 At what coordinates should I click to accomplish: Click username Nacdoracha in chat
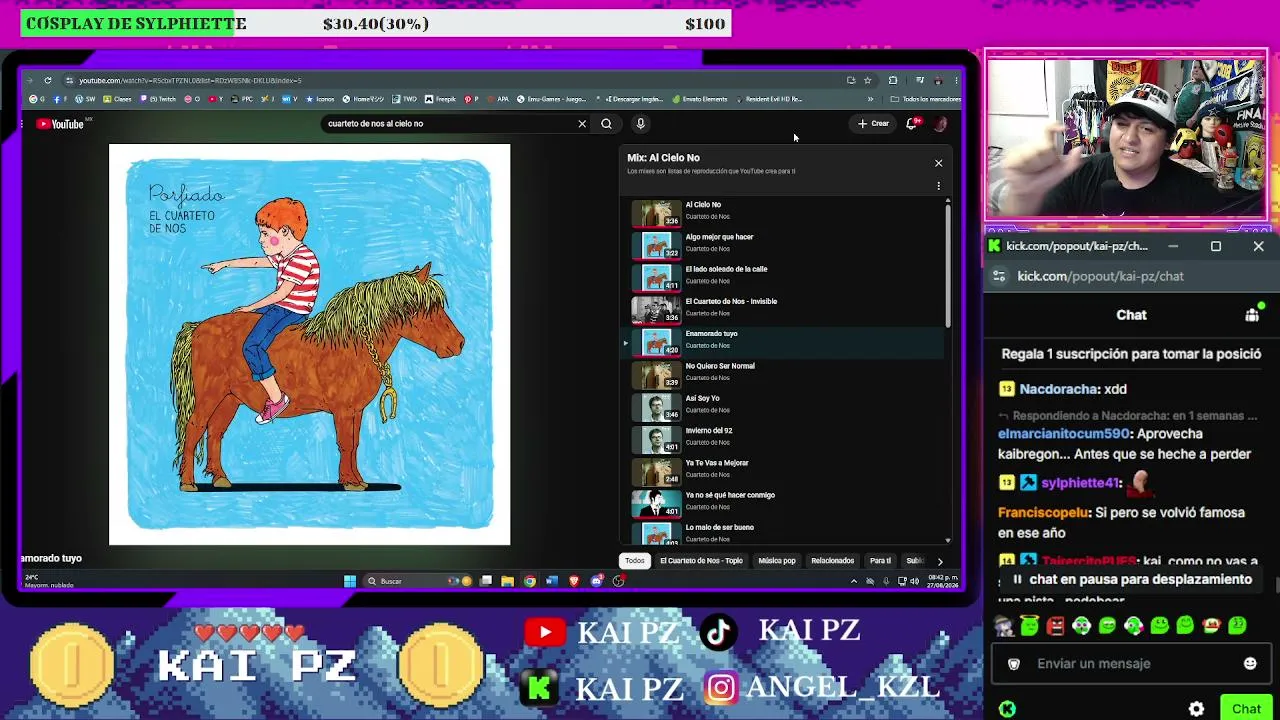click(1058, 389)
